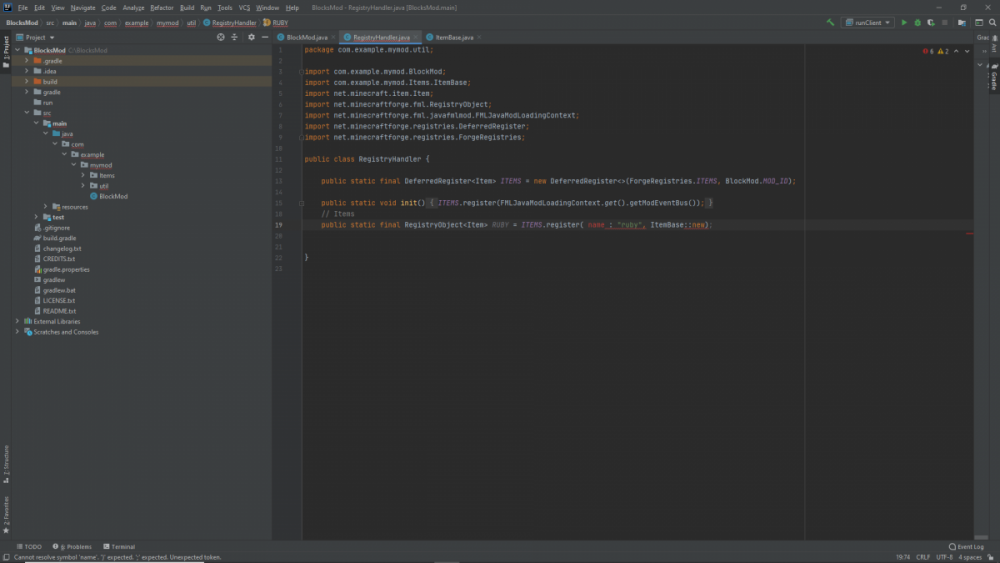Expand the External Libraries node
The height and width of the screenshot is (563, 1000).
[x=17, y=321]
